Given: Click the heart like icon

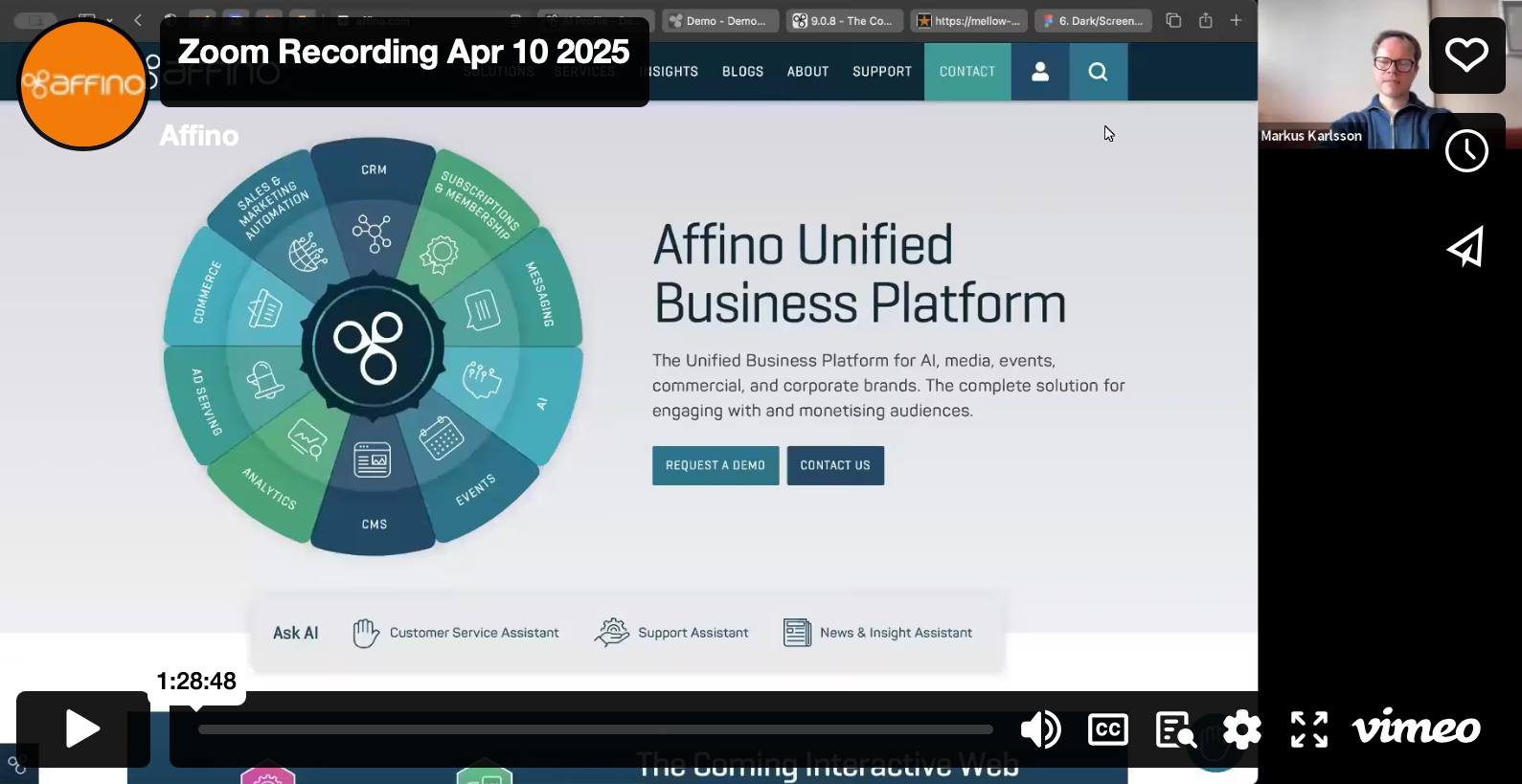Looking at the screenshot, I should pyautogui.click(x=1466, y=56).
